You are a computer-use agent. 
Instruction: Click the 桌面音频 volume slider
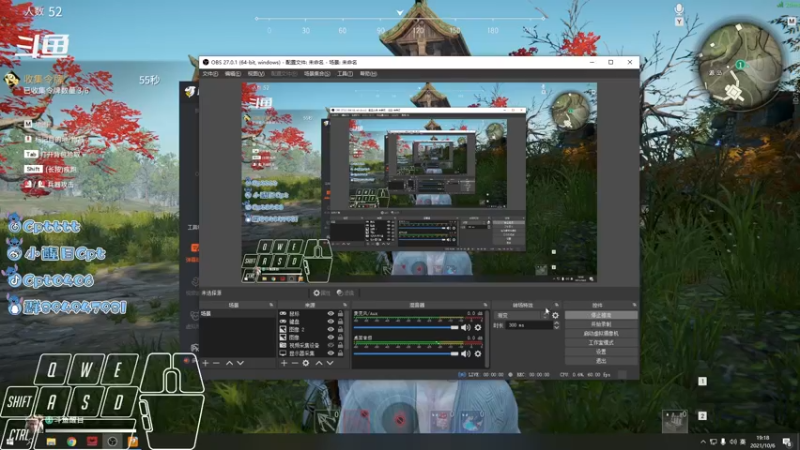click(406, 354)
